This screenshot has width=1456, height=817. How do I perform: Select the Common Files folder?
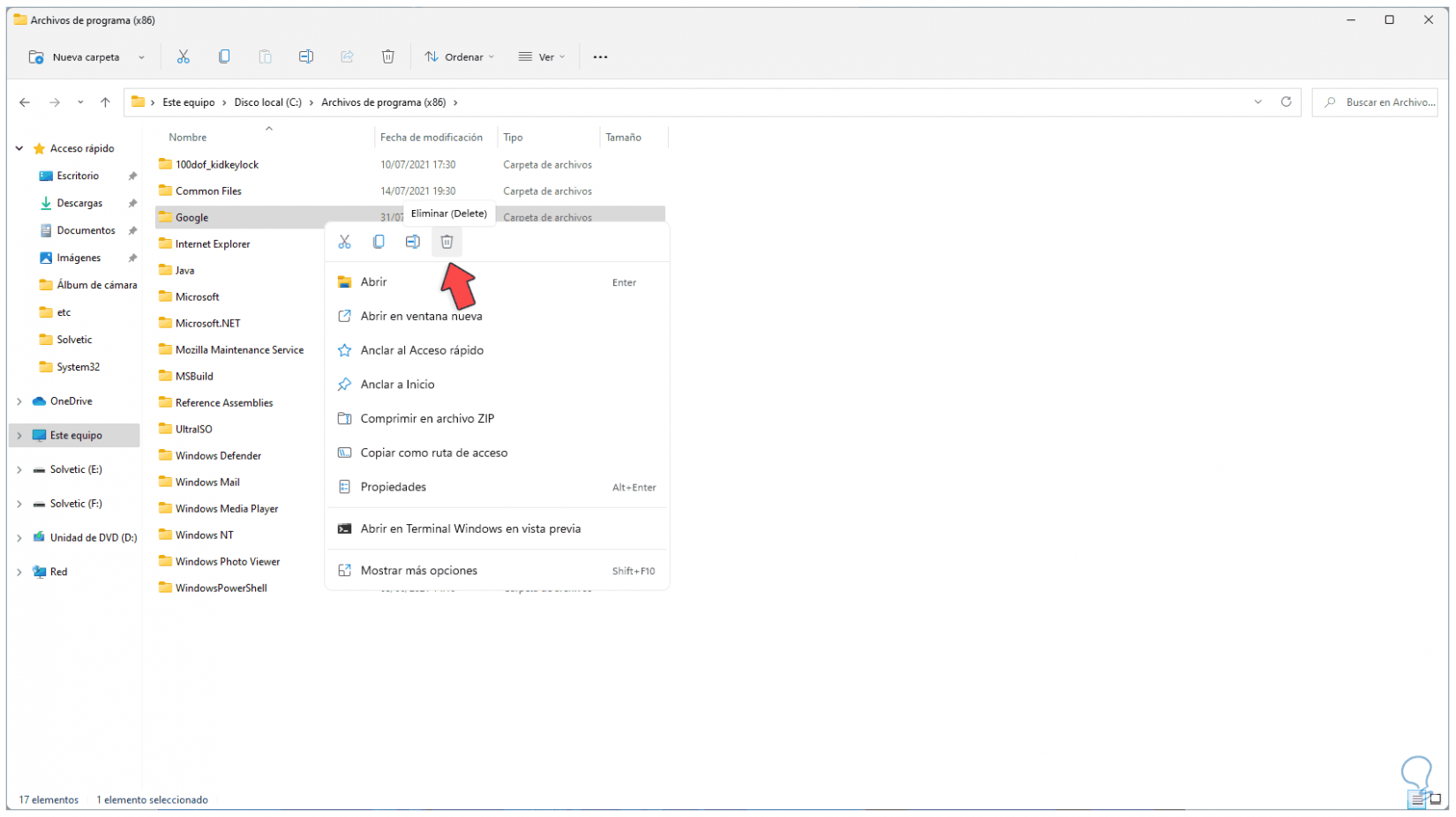[208, 191]
